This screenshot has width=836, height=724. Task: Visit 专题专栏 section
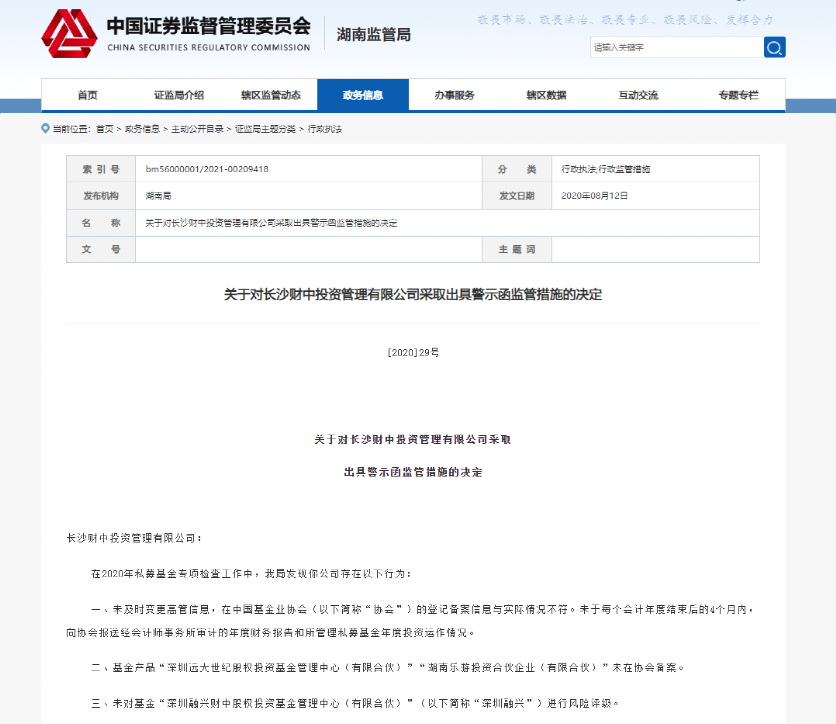pyautogui.click(x=738, y=95)
